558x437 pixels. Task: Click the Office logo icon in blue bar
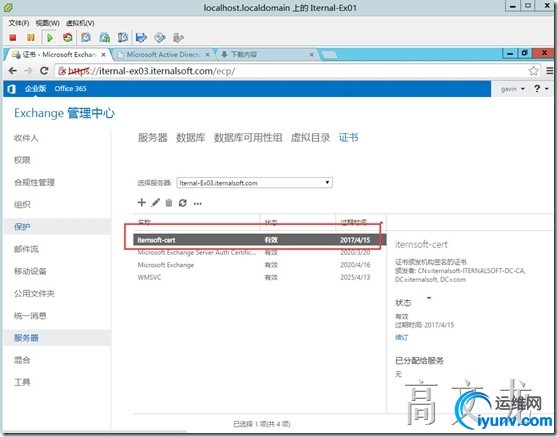pyautogui.click(x=11, y=89)
